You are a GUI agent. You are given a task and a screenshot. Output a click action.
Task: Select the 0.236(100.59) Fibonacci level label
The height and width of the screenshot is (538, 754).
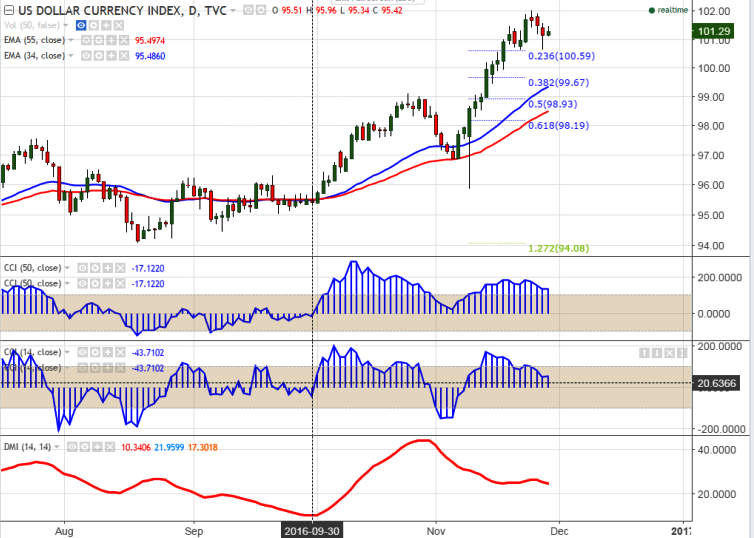(x=561, y=56)
